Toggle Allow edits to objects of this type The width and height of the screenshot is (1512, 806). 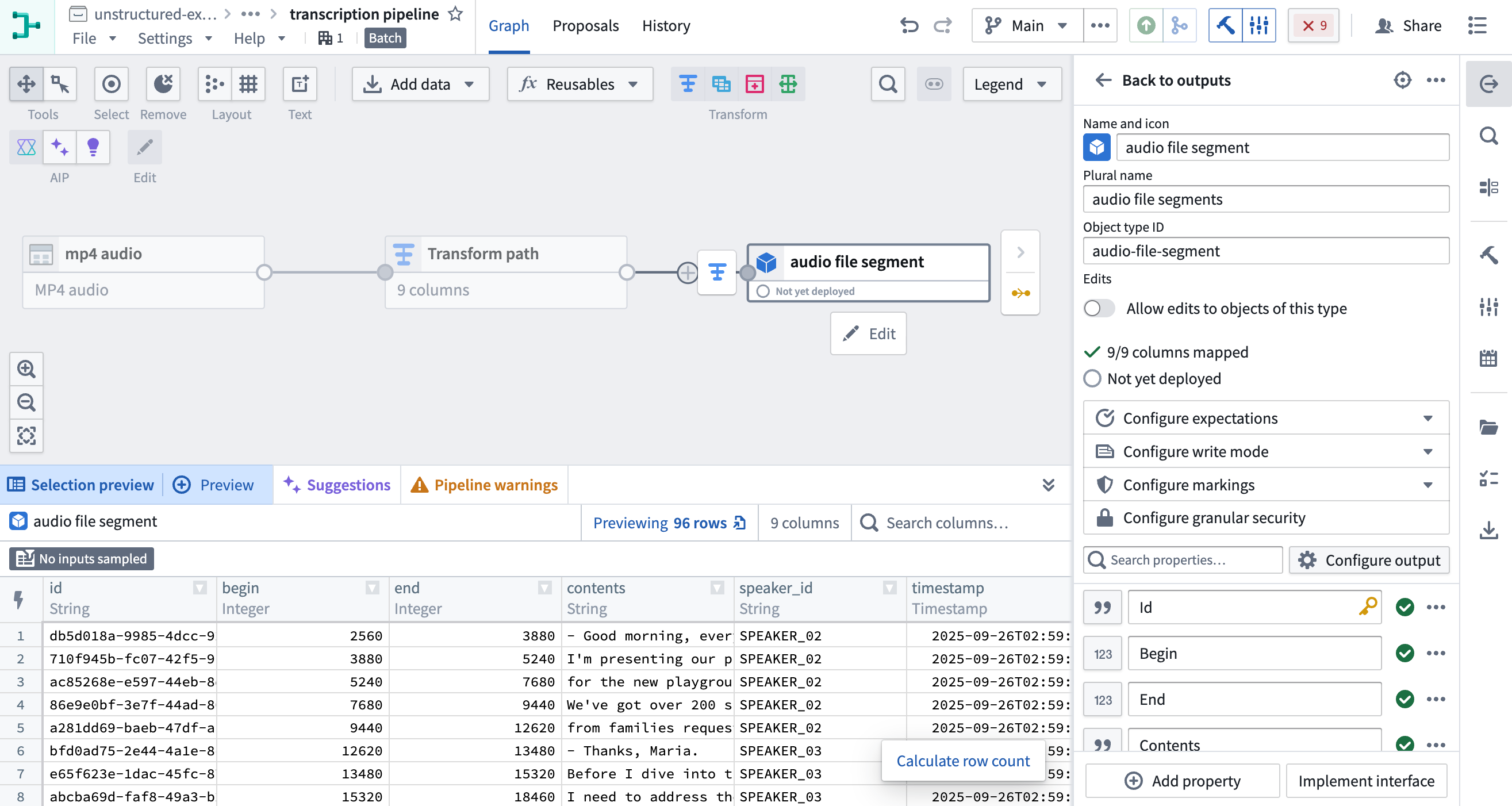click(x=1099, y=308)
